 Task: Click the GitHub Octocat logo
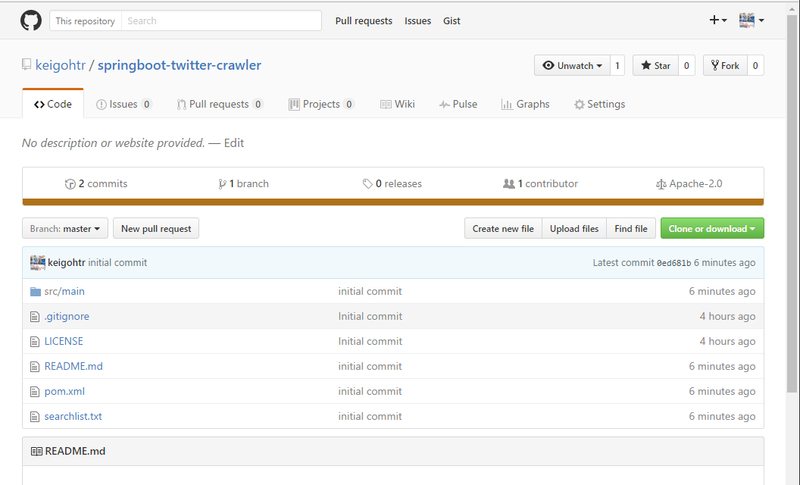(x=31, y=21)
